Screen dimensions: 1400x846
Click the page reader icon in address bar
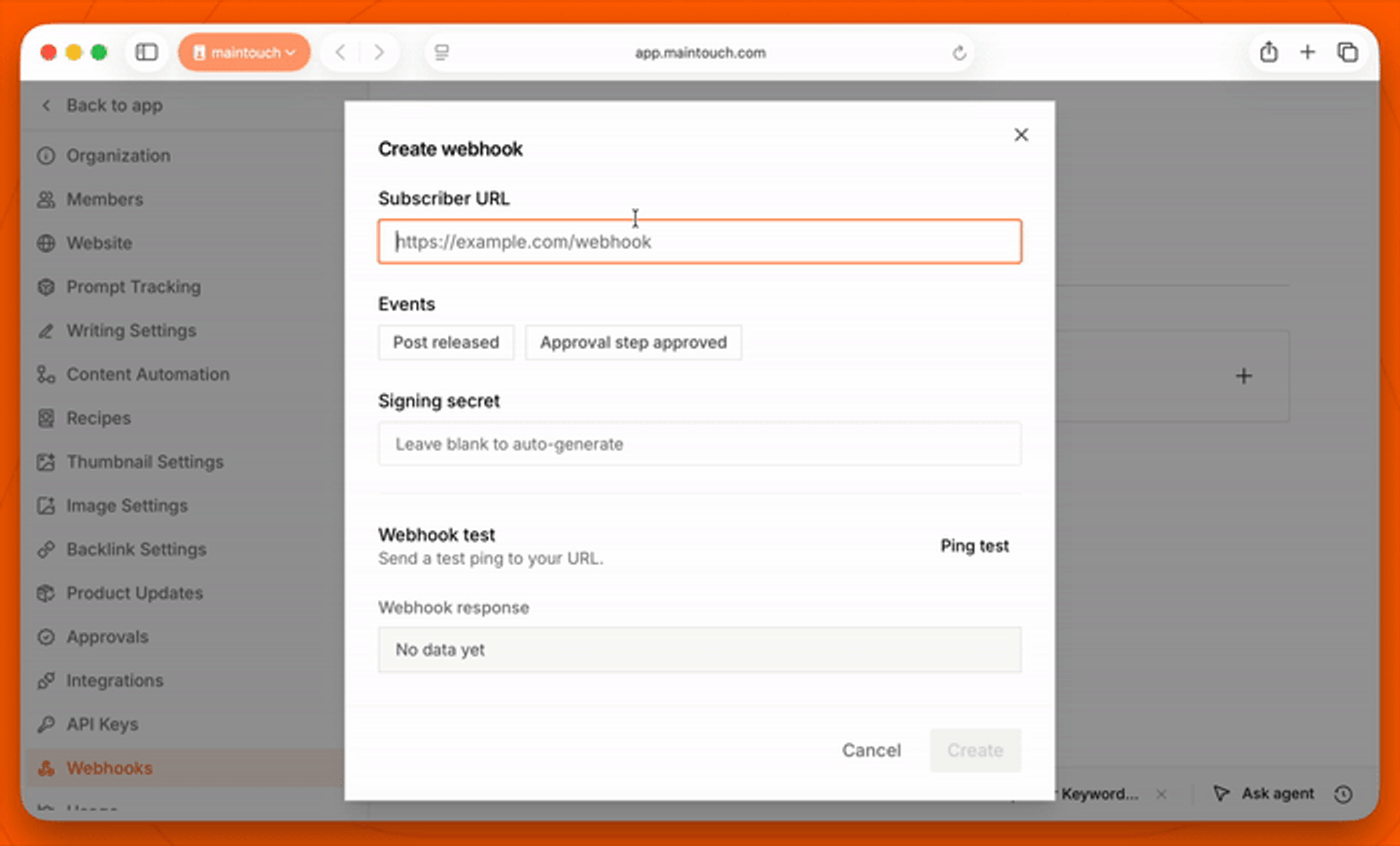tap(441, 53)
